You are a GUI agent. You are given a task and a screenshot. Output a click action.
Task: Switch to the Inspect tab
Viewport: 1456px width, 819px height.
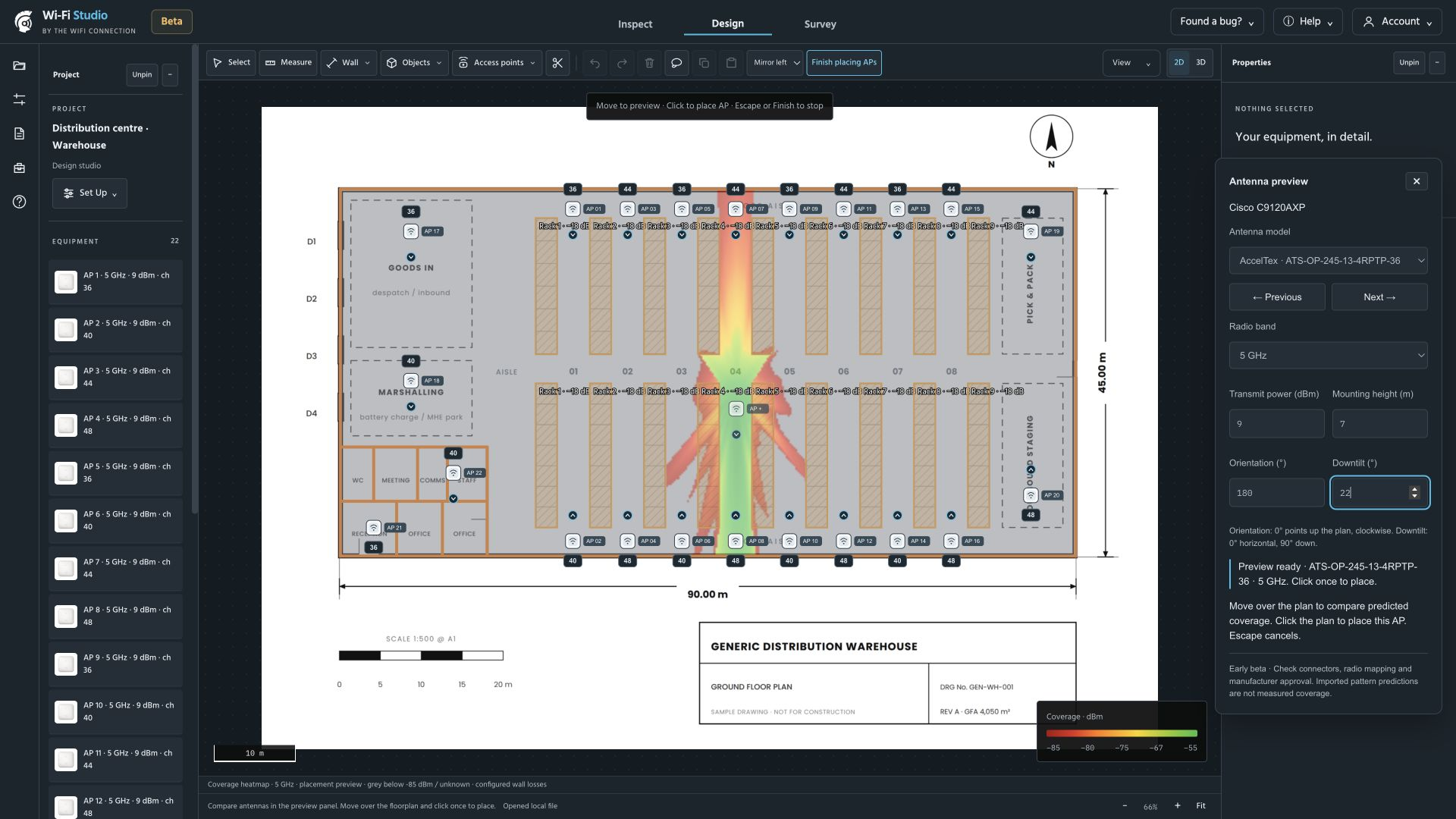click(635, 24)
